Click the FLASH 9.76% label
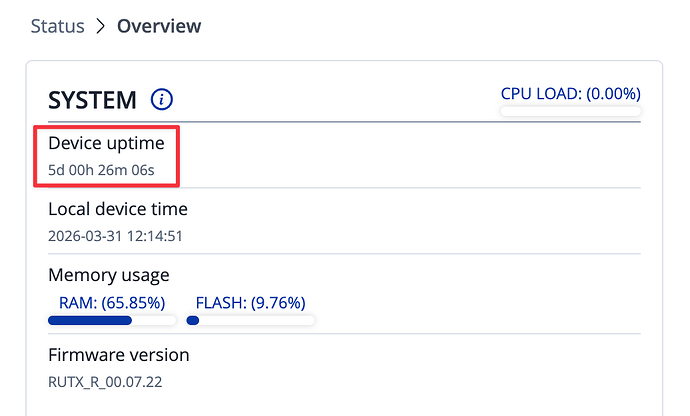Image resolution: width=690 pixels, height=416 pixels. (250, 302)
